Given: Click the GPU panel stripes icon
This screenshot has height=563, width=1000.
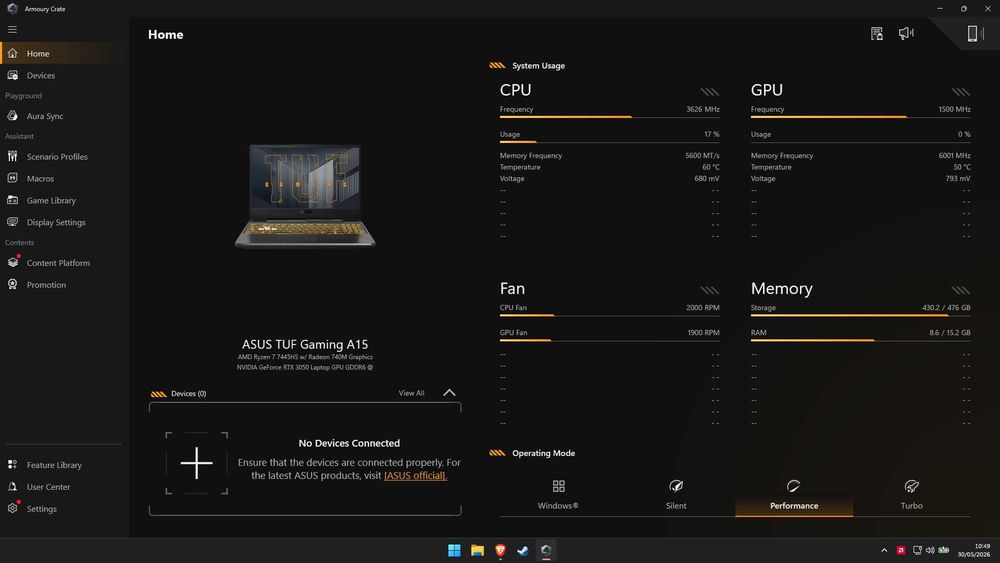Looking at the screenshot, I should tap(960, 92).
